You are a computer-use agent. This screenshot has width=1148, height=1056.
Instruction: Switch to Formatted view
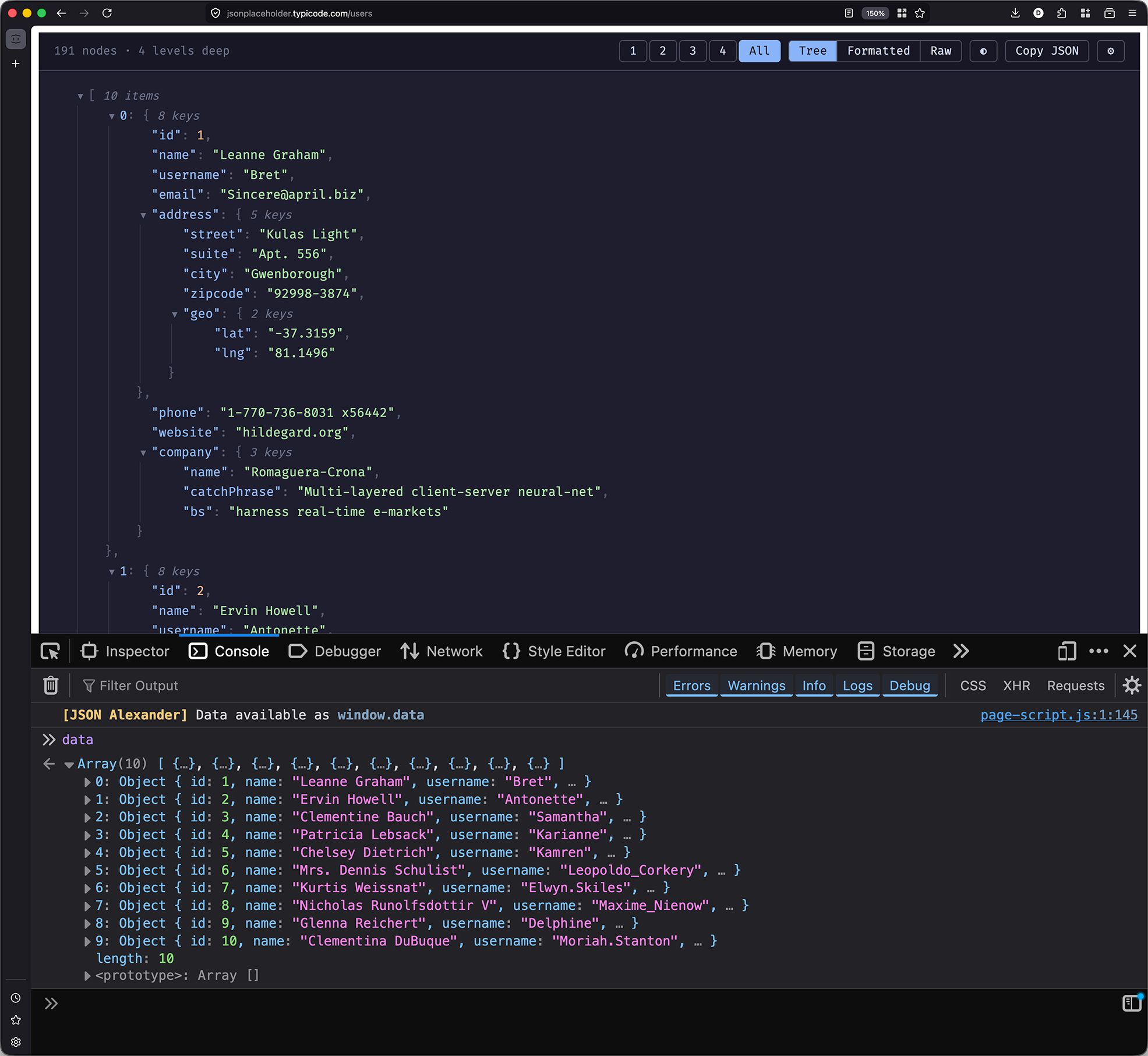878,51
